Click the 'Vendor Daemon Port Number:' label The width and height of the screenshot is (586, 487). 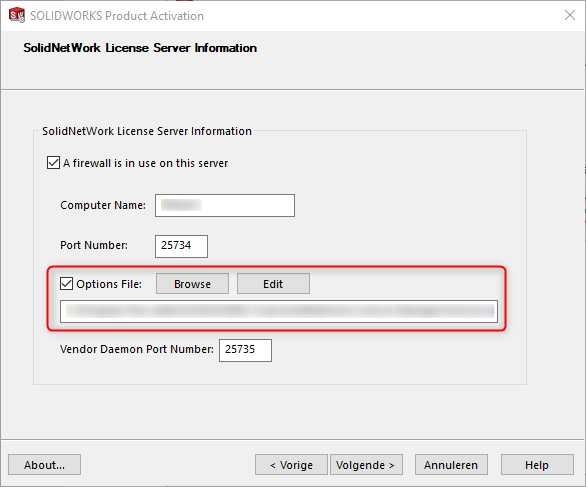[137, 349]
